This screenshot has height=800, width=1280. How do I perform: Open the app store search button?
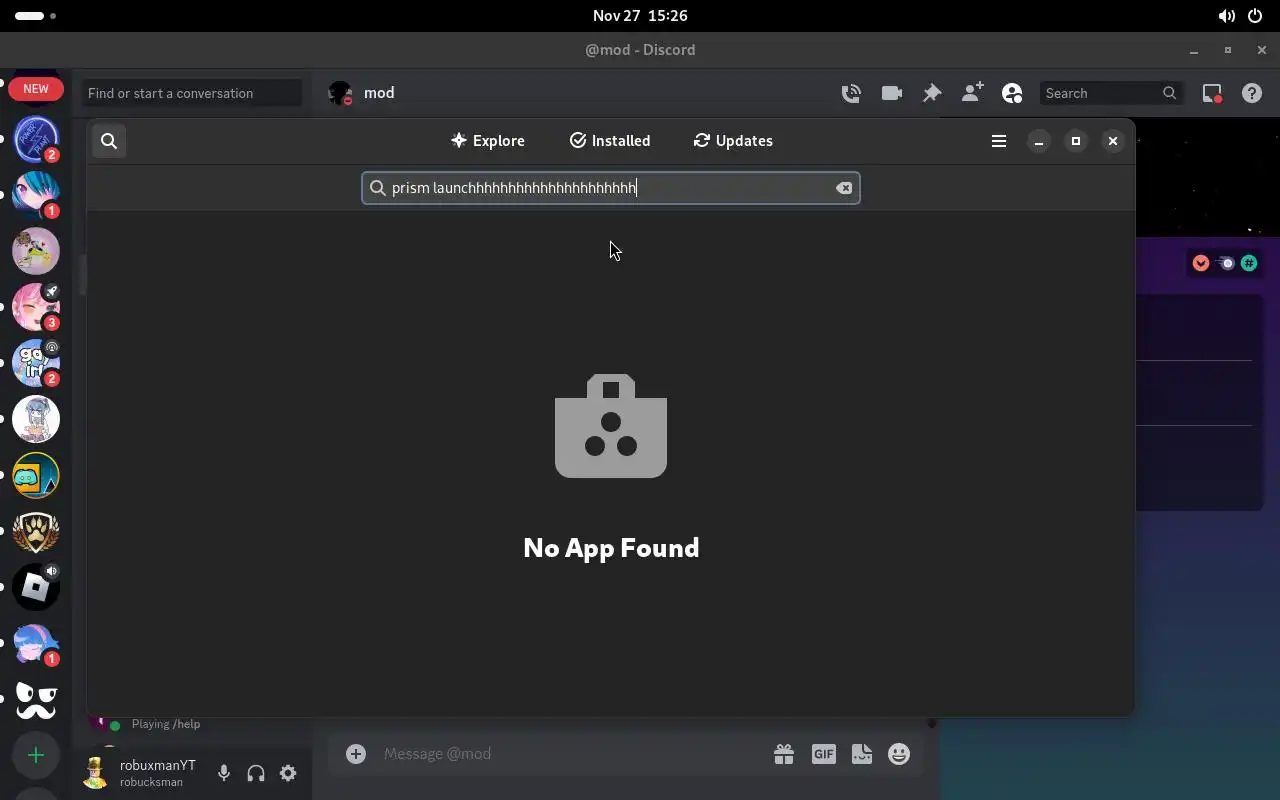[x=109, y=141]
